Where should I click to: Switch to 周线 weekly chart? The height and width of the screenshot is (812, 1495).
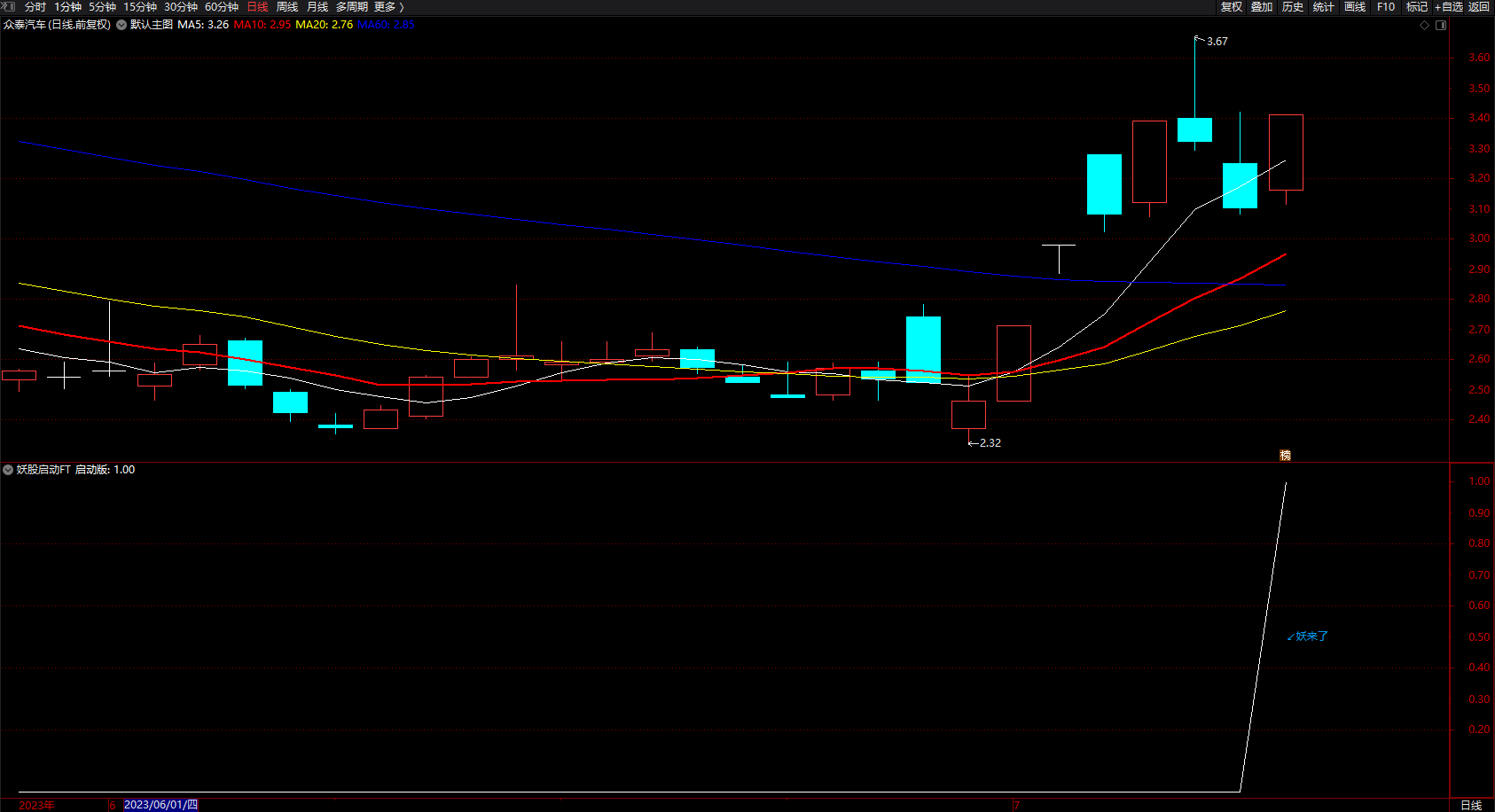(287, 7)
